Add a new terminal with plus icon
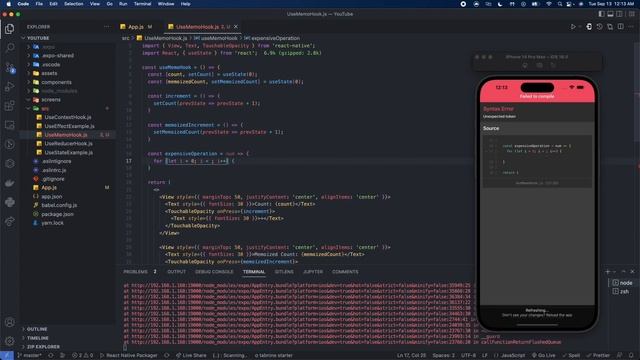 607,271
